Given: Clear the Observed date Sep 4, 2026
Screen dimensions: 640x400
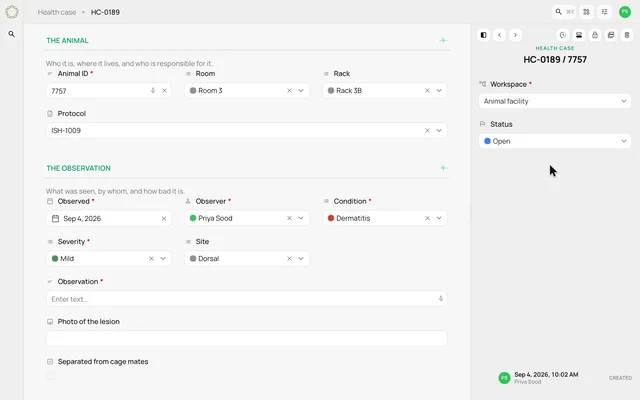Looking at the screenshot, I should pos(164,218).
